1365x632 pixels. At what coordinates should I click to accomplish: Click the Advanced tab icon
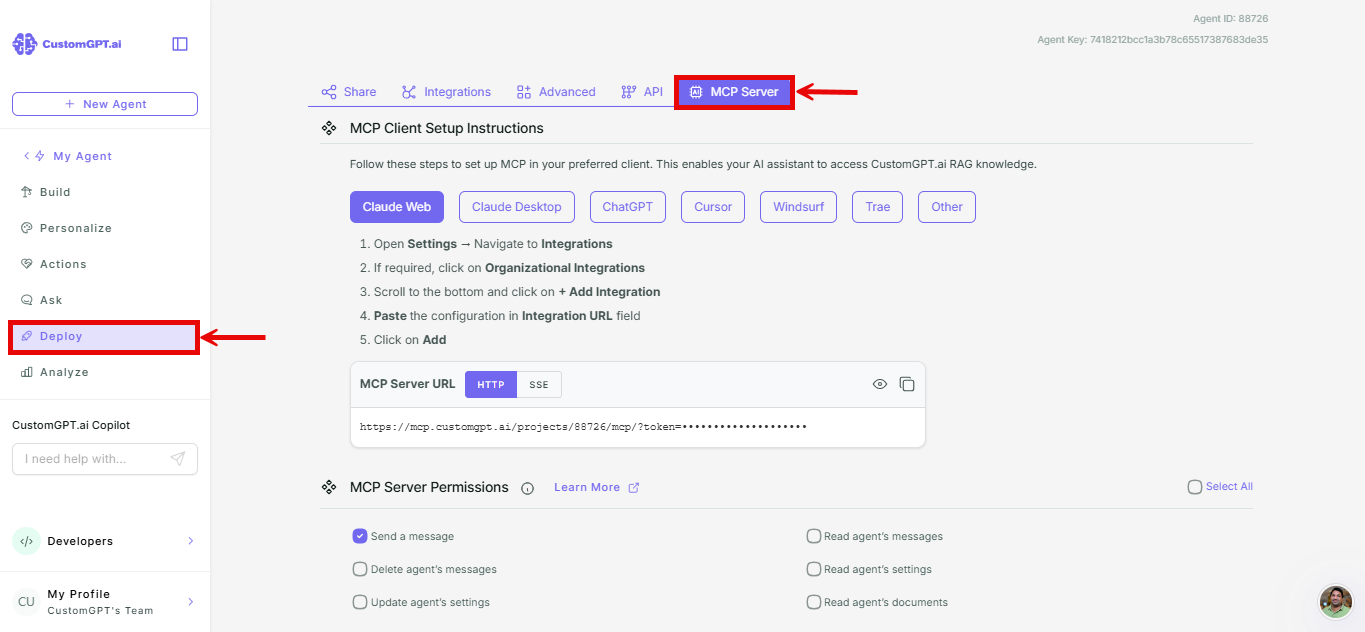524,92
